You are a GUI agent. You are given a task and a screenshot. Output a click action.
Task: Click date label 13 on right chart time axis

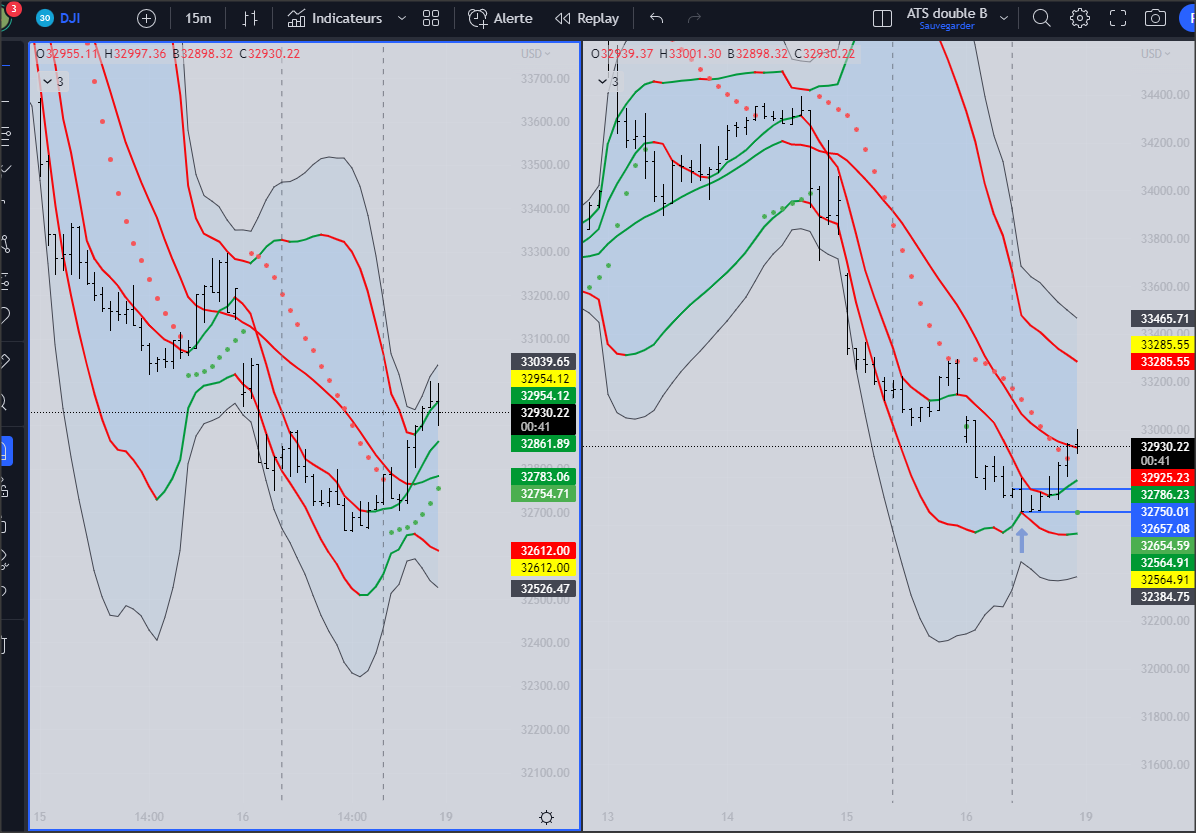coord(607,817)
